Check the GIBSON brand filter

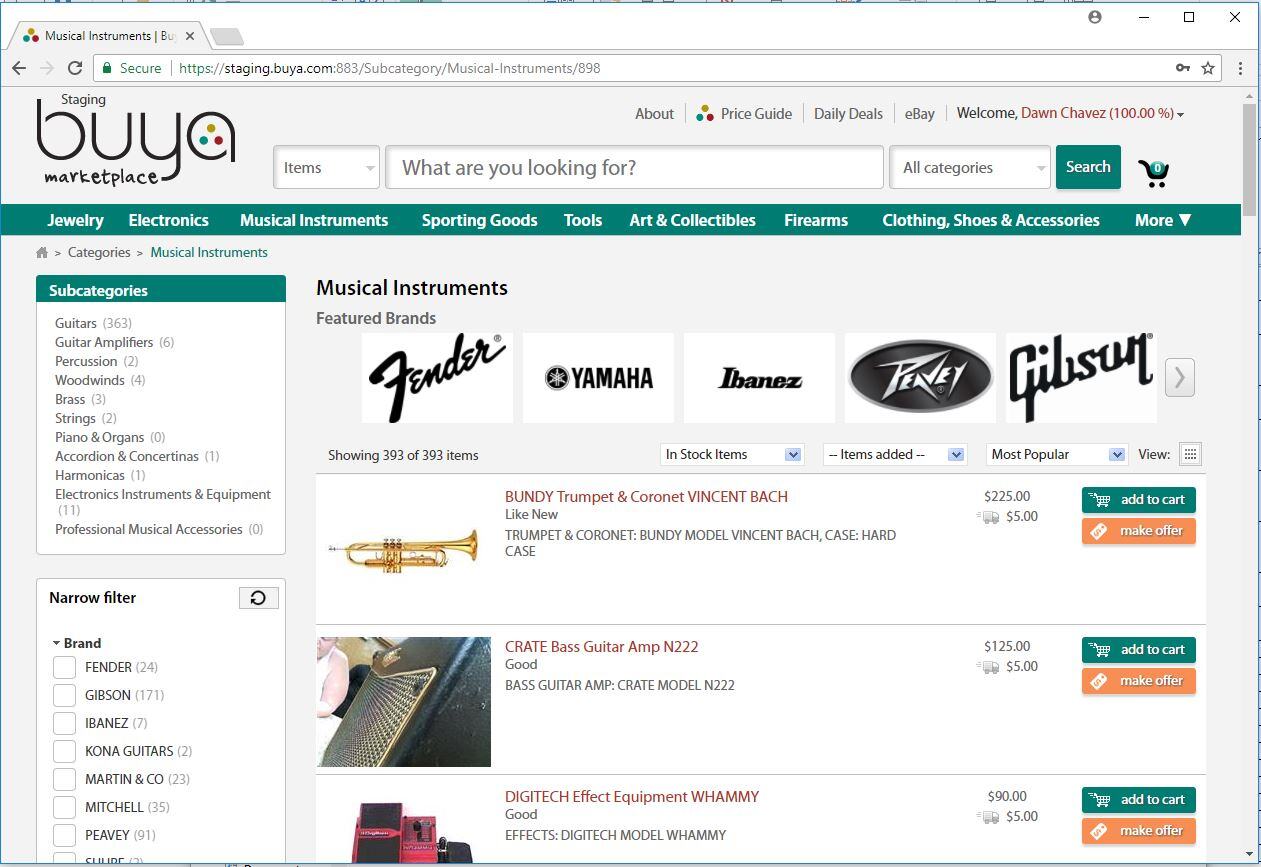[64, 695]
